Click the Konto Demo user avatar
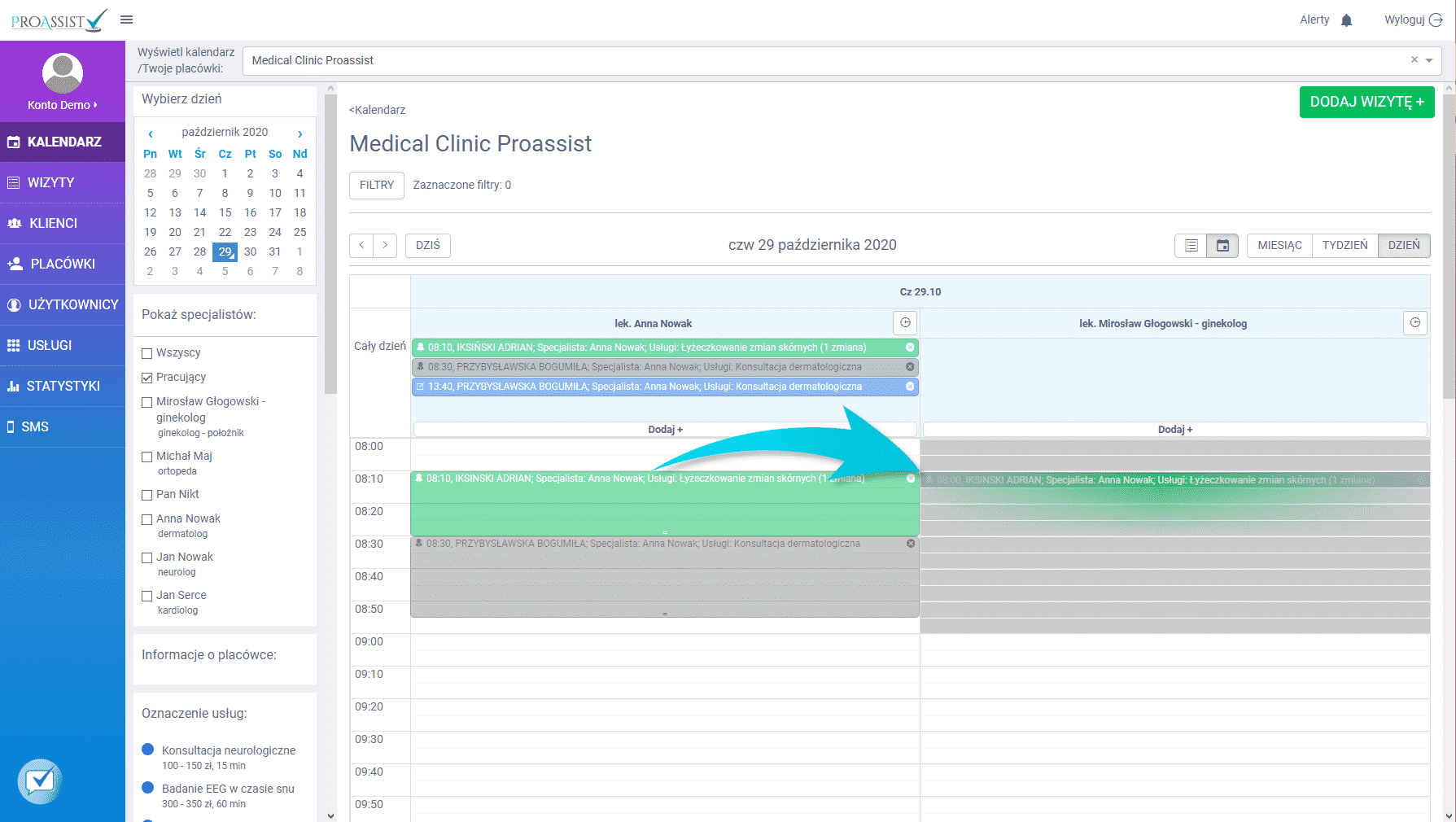Image resolution: width=1456 pixels, height=822 pixels. click(x=63, y=73)
